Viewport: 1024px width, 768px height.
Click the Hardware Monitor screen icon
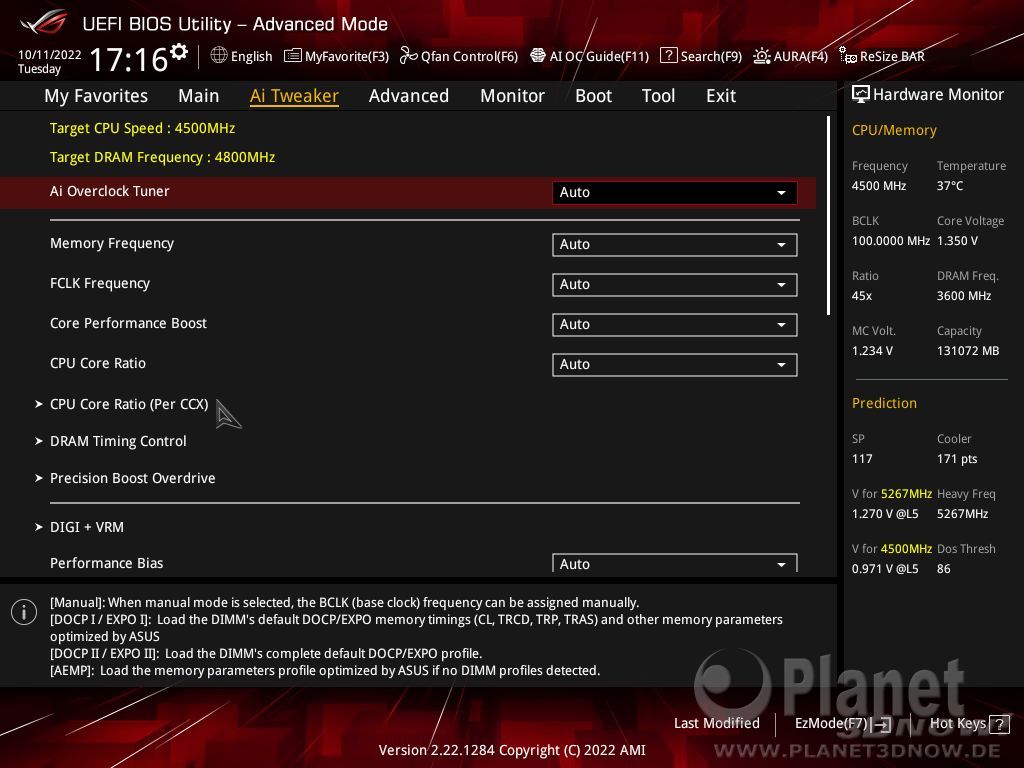point(861,95)
